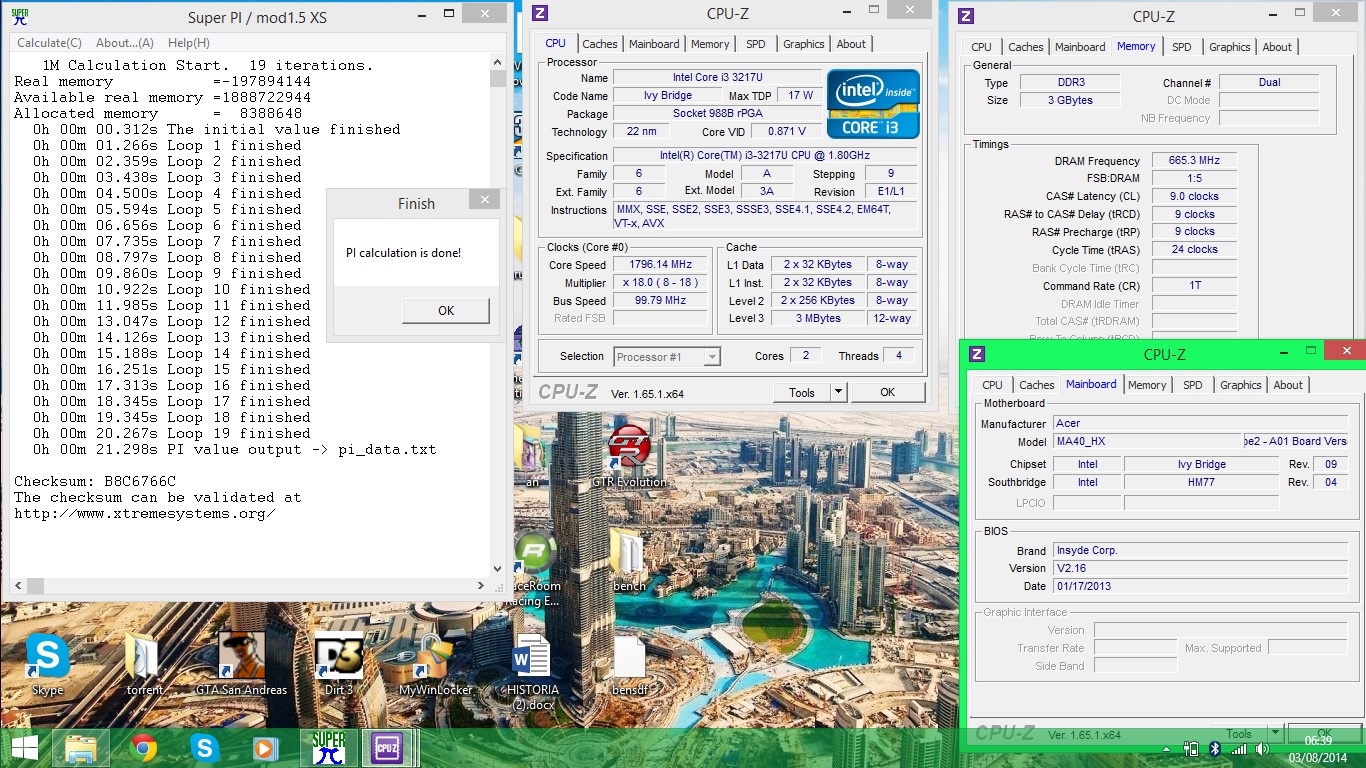
Task: Select the bench folder icon on the desktop
Action: (629, 562)
